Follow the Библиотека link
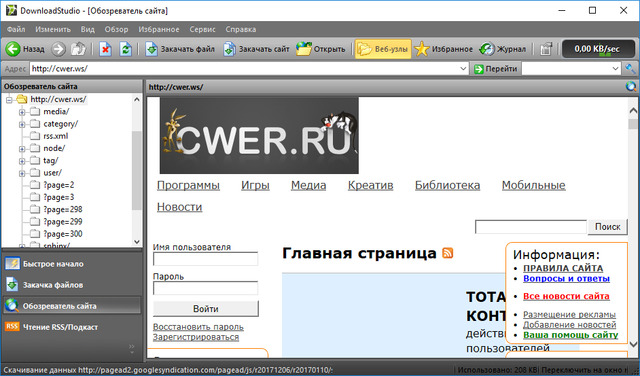Screen dimensions: 640x376 pyautogui.click(x=447, y=185)
